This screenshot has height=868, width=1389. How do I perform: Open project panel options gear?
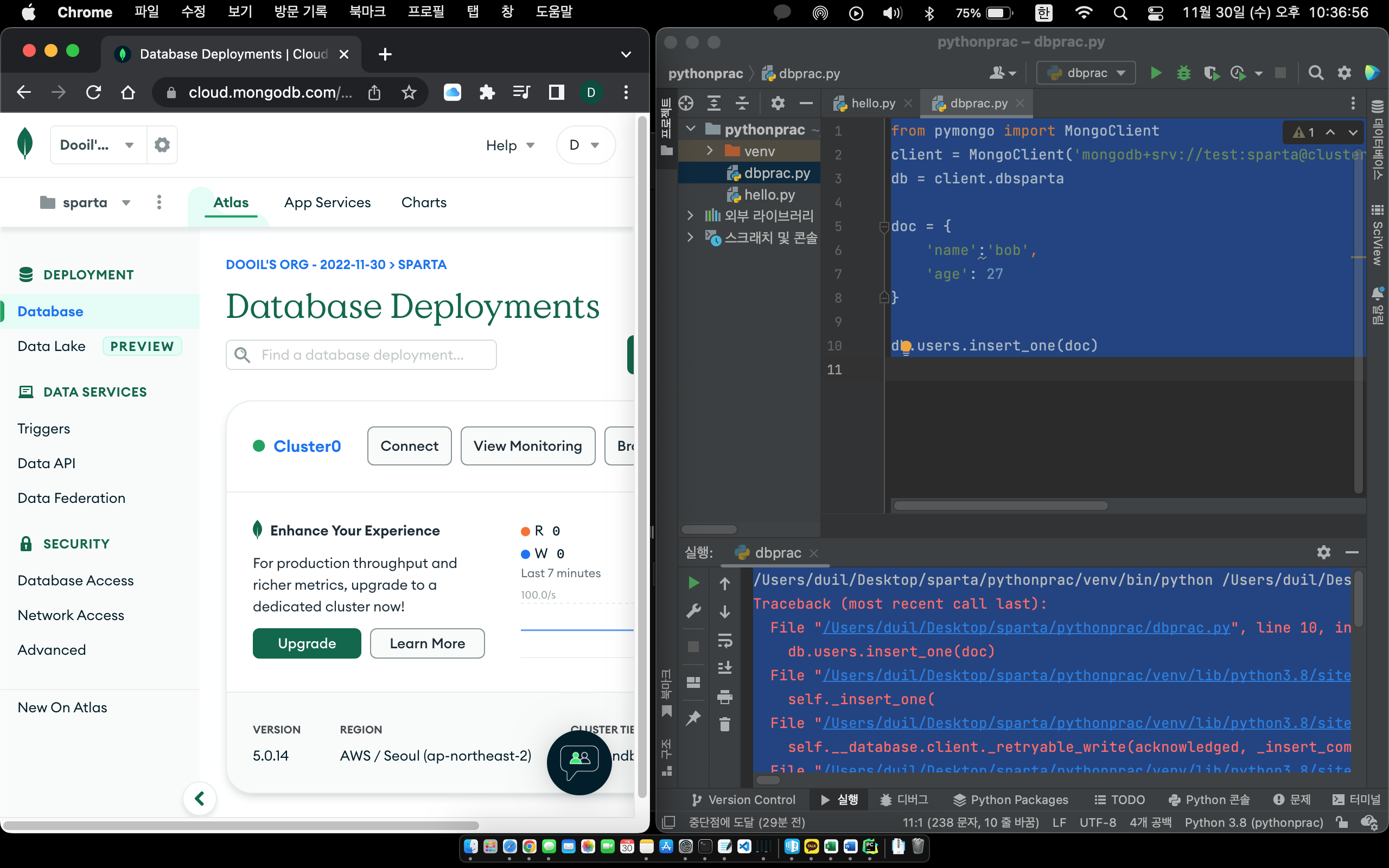(778, 103)
